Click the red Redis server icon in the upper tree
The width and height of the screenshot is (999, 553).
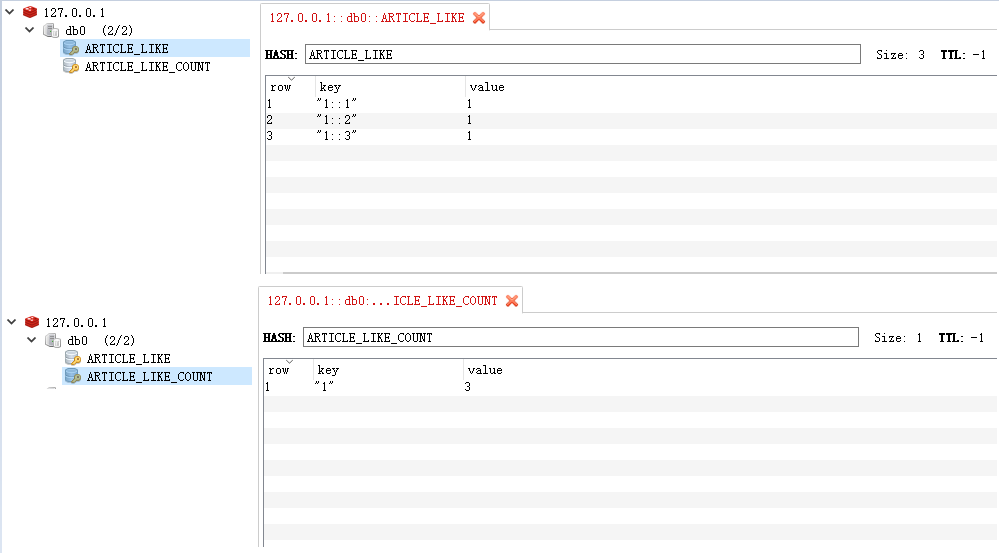(31, 12)
